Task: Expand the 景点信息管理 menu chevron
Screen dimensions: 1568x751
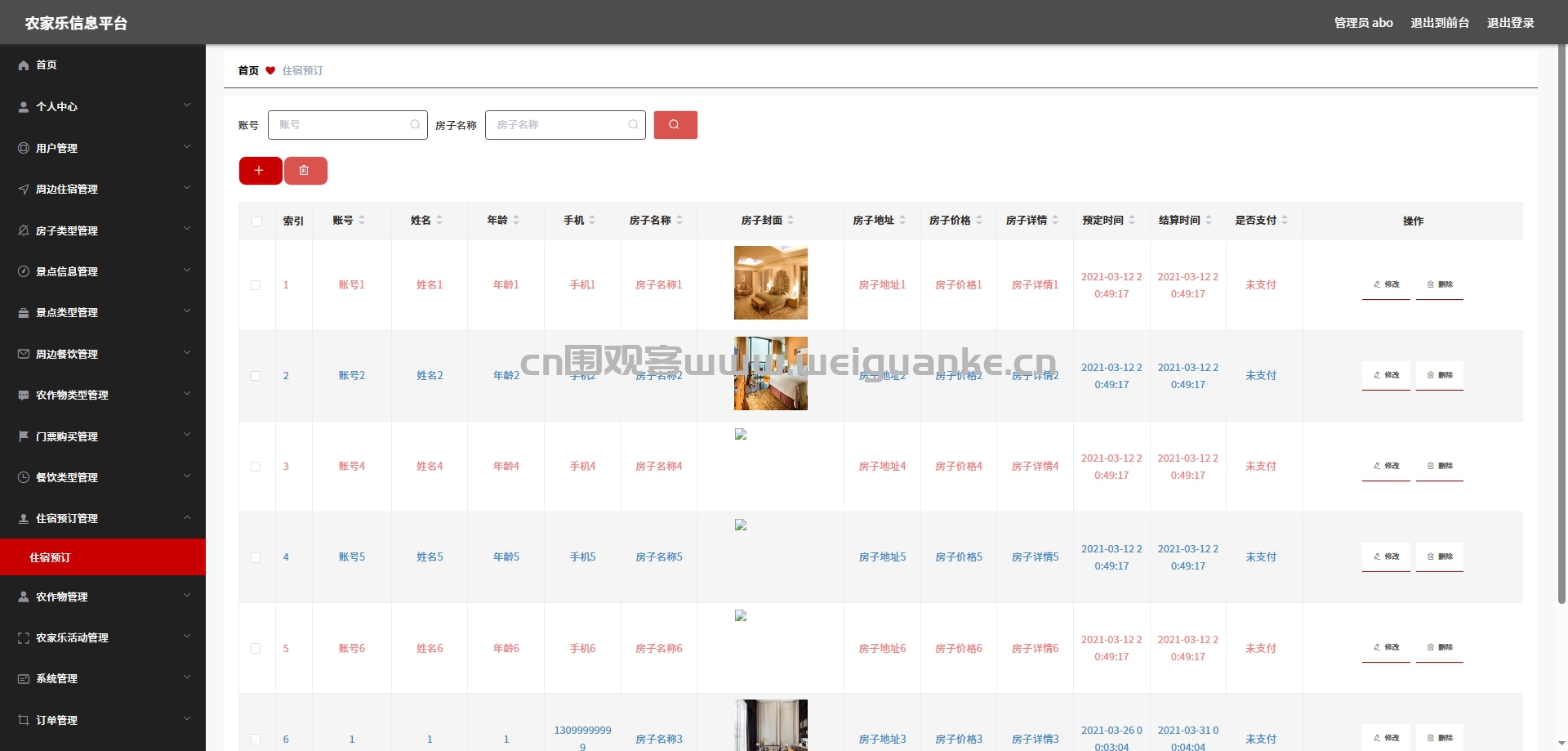Action: tap(187, 270)
